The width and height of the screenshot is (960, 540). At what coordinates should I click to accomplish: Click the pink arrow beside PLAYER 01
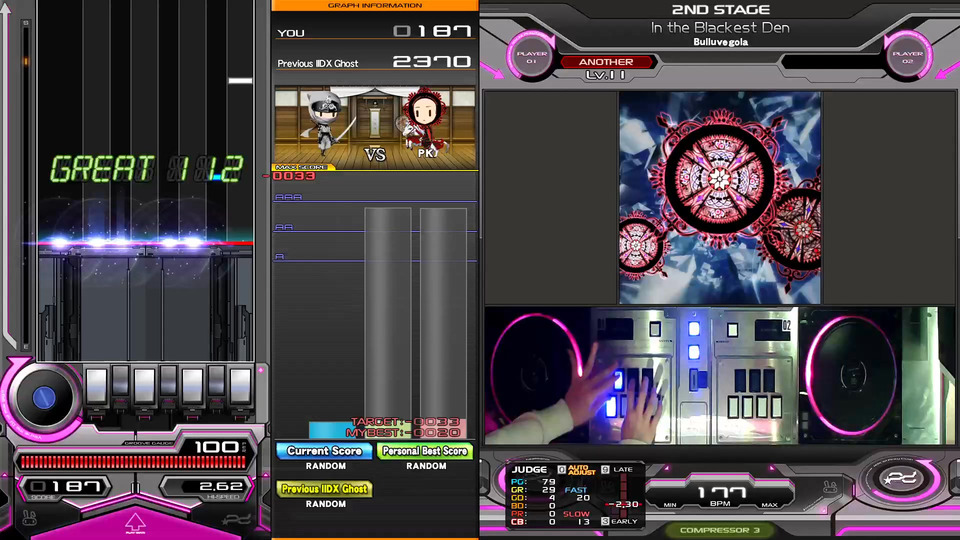coord(492,70)
